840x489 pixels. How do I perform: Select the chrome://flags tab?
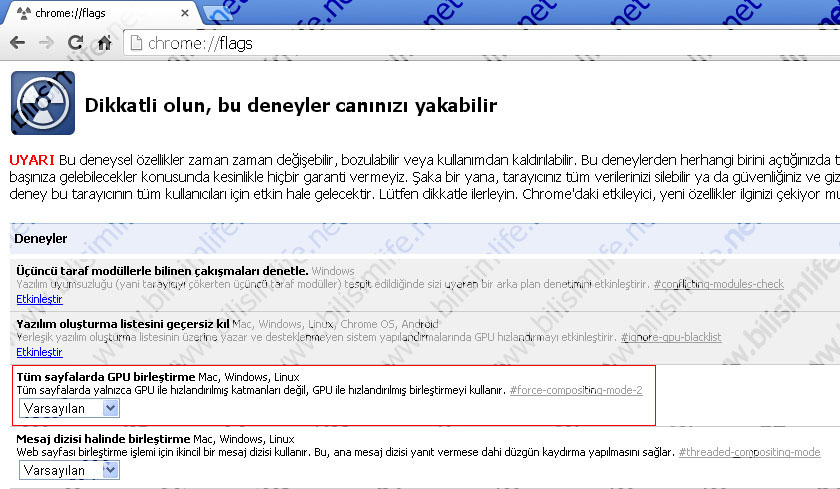(x=102, y=13)
